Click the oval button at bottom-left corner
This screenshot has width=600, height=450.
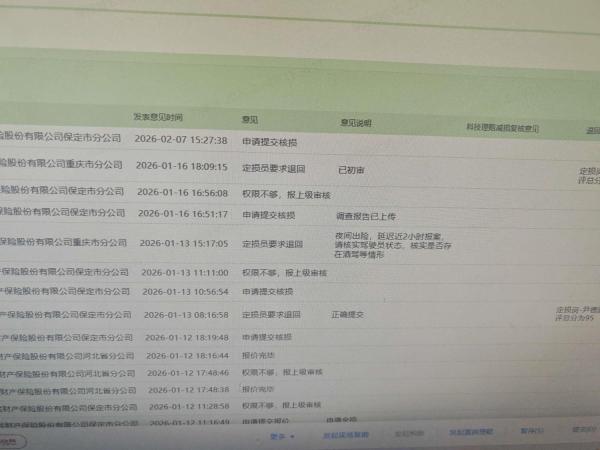coord(11,442)
